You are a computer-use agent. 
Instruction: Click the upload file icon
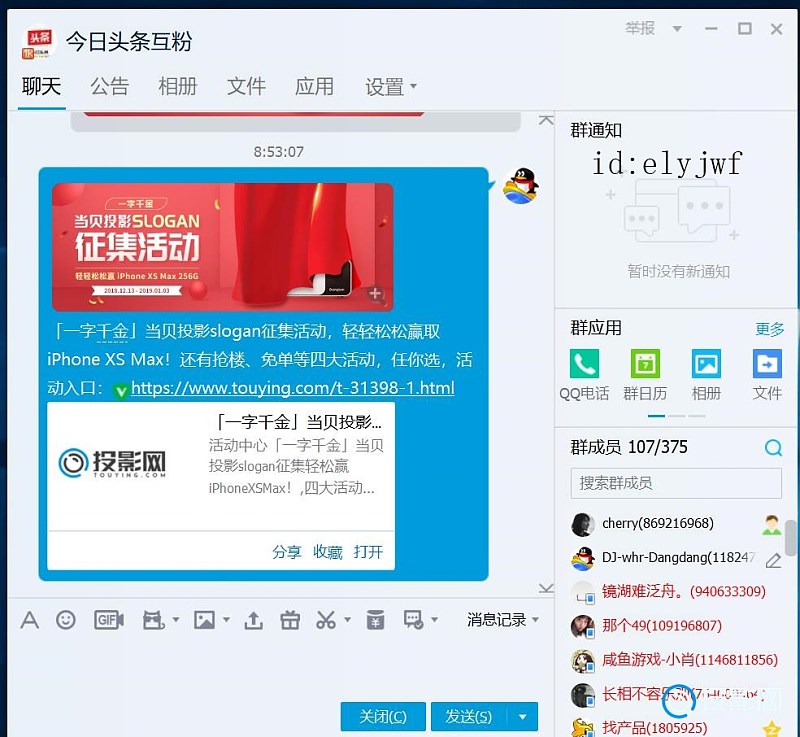click(x=254, y=620)
